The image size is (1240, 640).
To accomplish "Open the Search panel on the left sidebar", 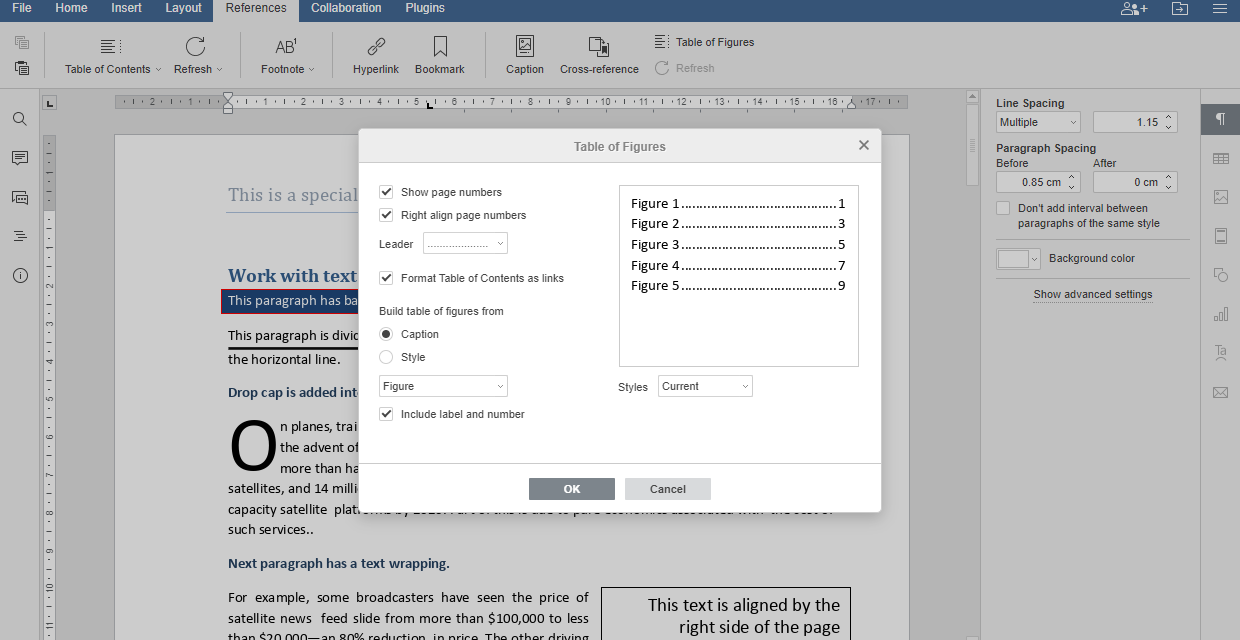I will [x=19, y=118].
